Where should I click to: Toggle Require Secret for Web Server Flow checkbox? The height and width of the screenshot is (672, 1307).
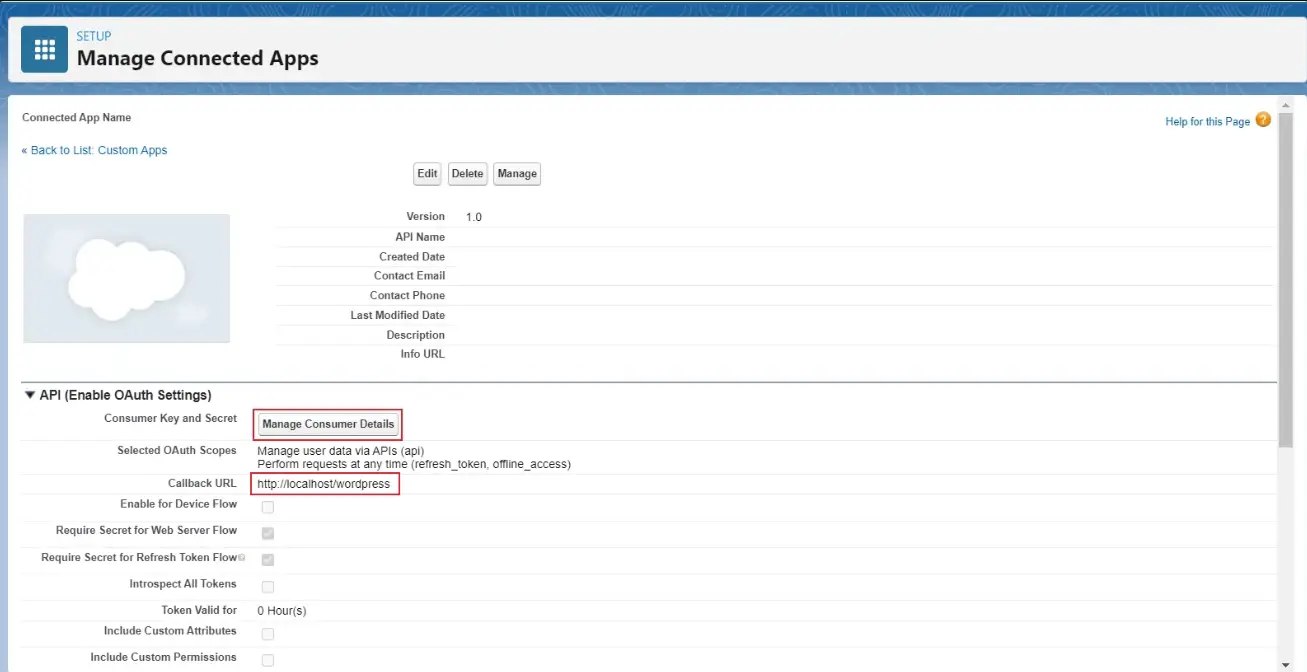[267, 533]
